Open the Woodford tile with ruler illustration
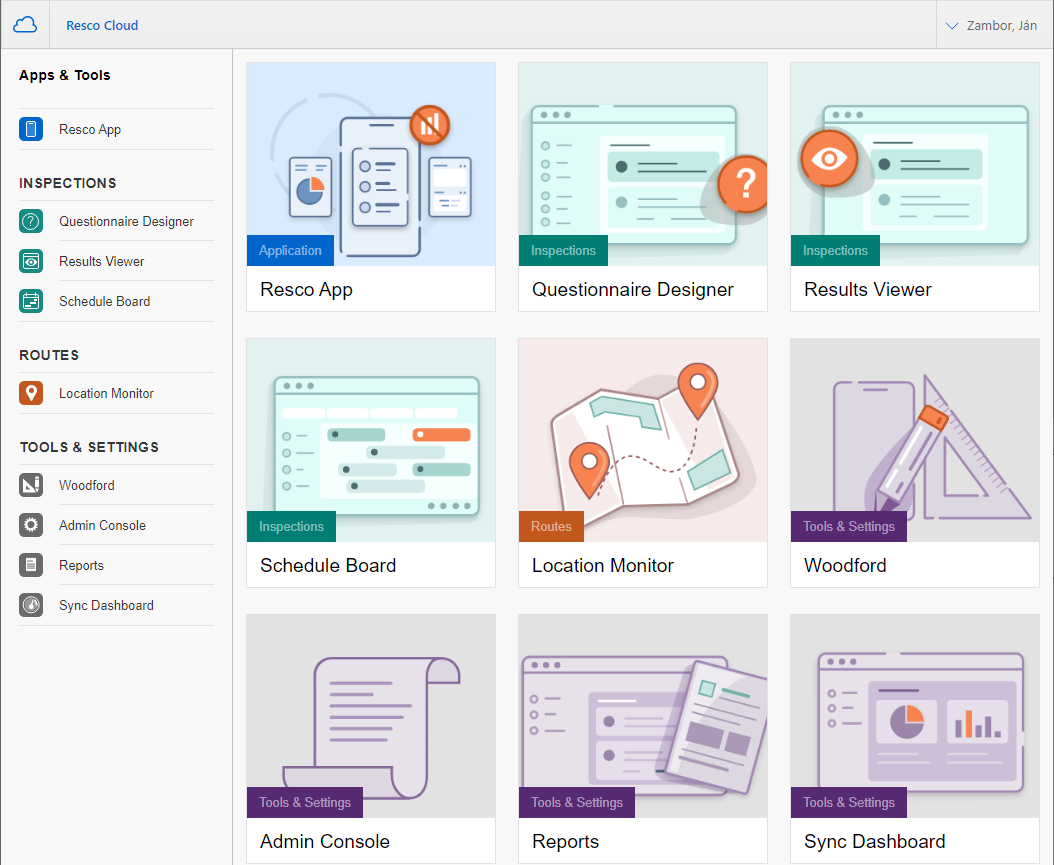Screen dimensions: 1054x865 tap(914, 440)
